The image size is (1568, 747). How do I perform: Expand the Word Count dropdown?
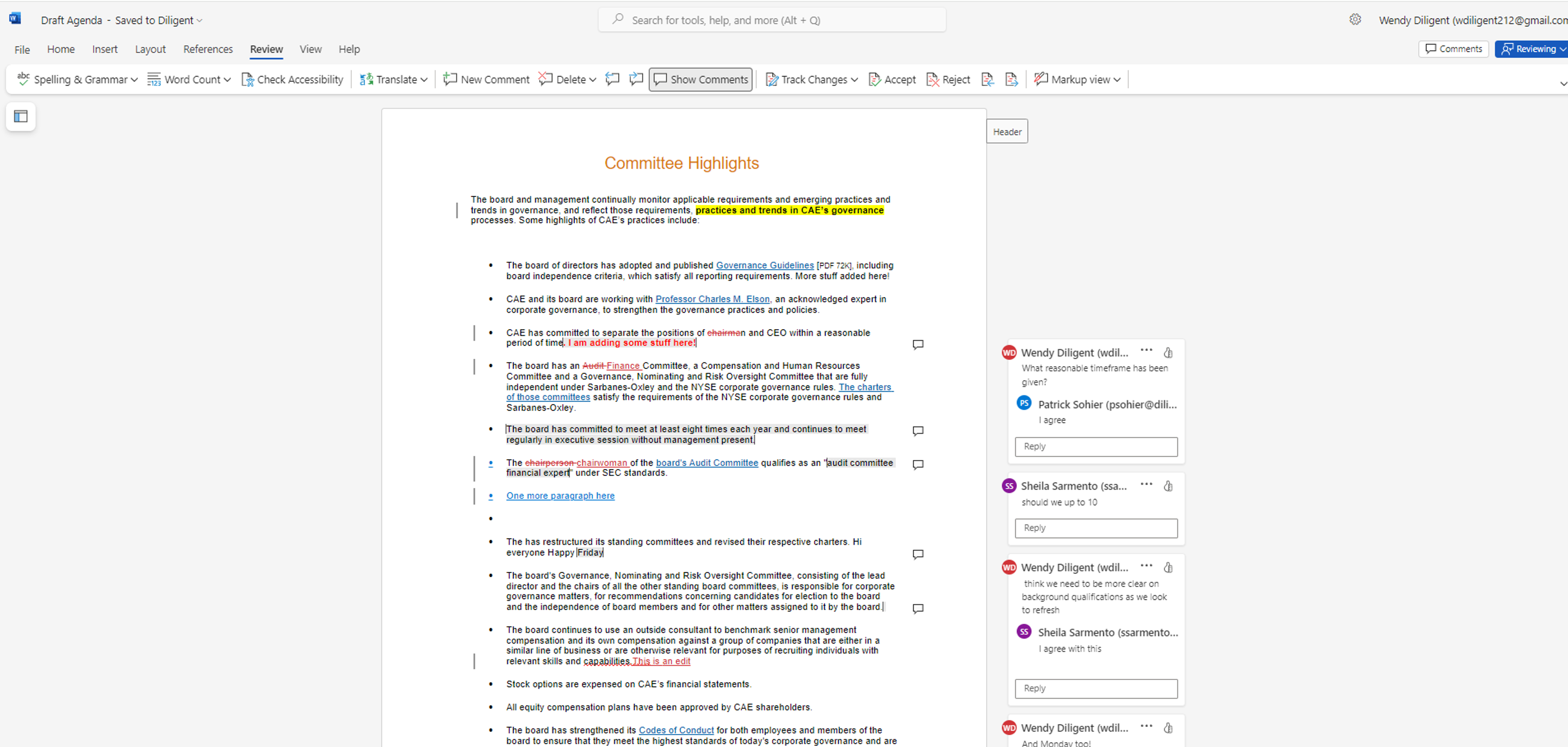tap(227, 80)
